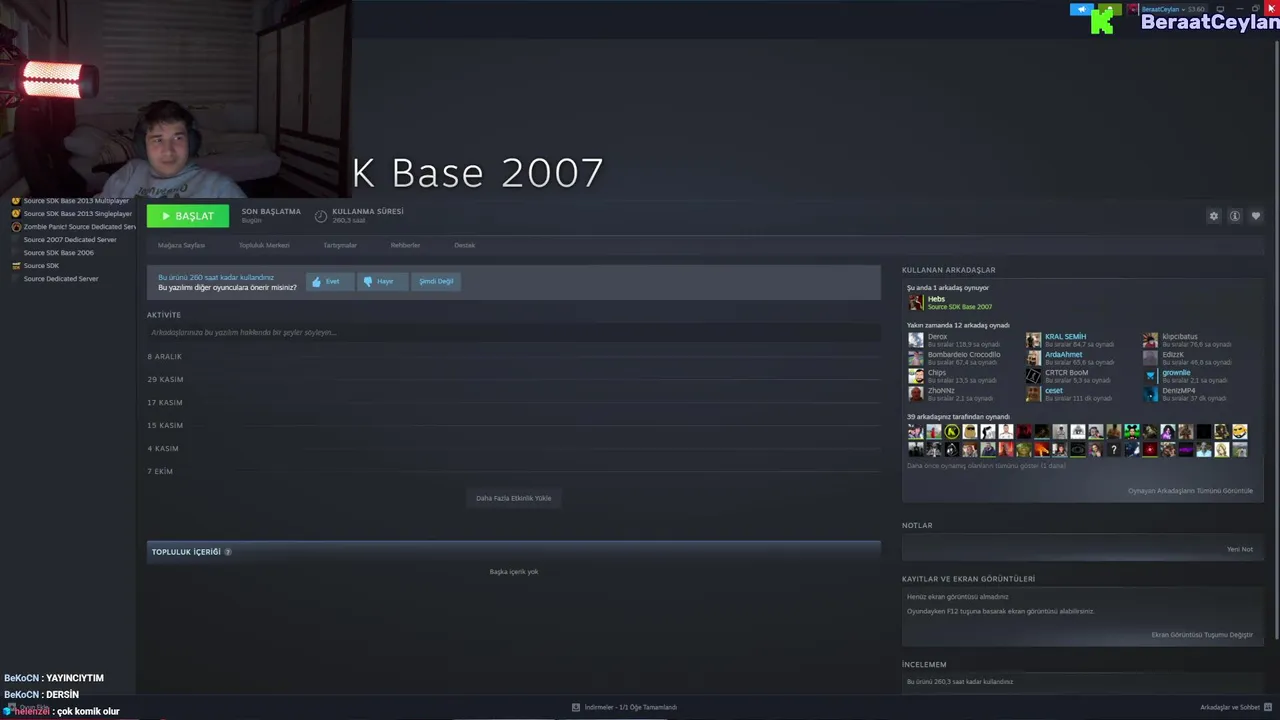1280x720 pixels.
Task: Show all friends who played previously (1 daha)
Action: click(986, 466)
